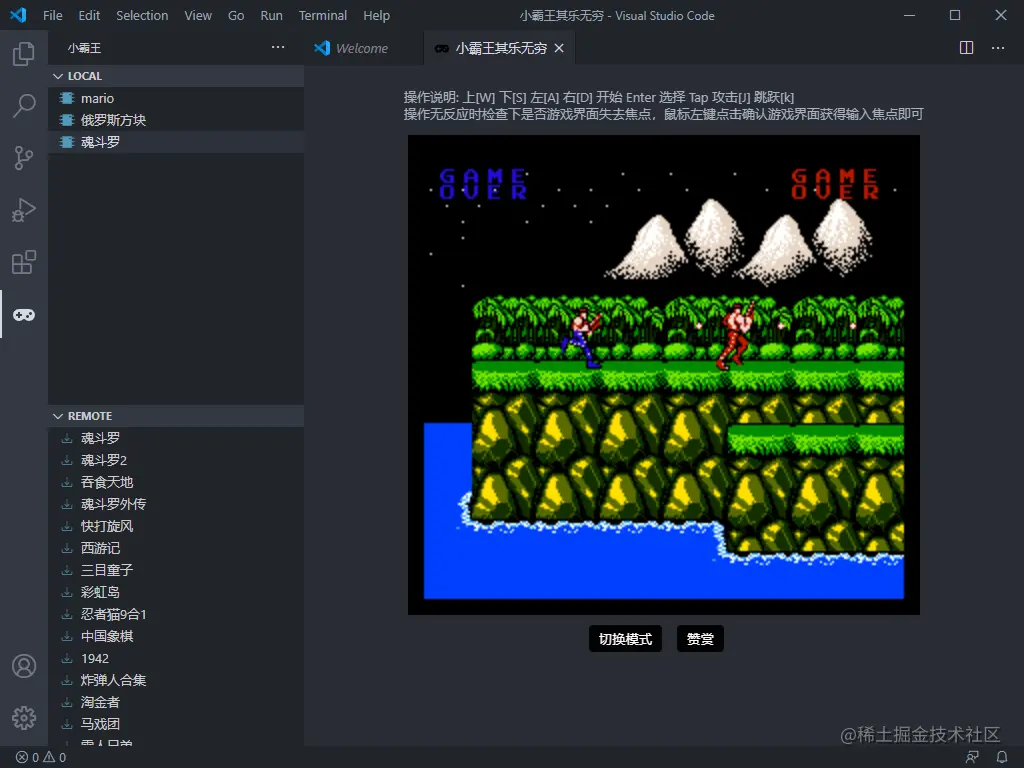
Task: Click the errors and warnings status indicator
Action: [x=41, y=758]
